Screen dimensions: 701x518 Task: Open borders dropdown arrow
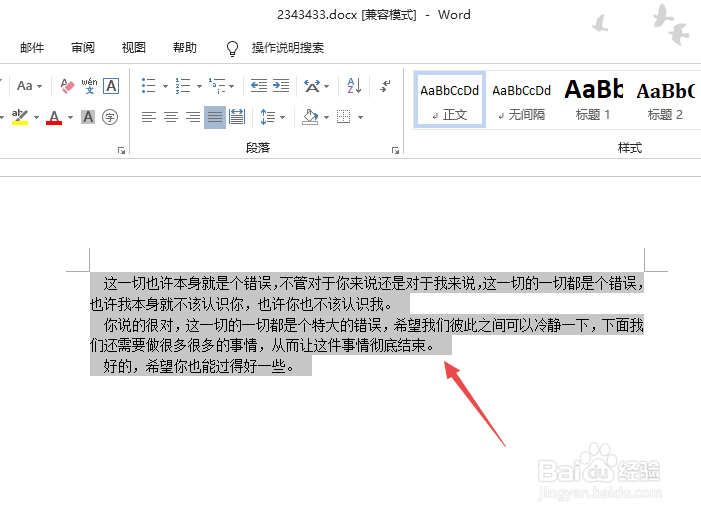click(x=360, y=118)
